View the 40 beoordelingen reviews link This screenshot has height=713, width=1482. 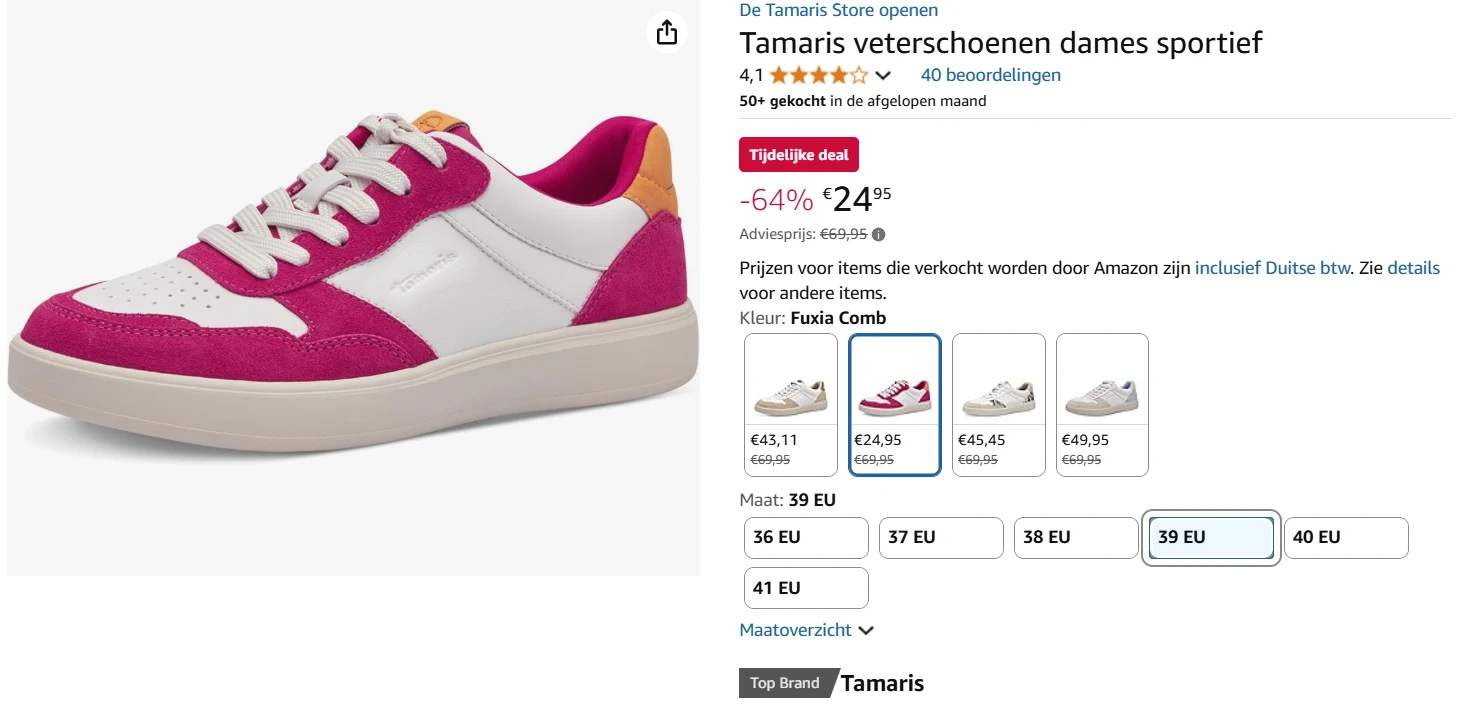pos(991,74)
